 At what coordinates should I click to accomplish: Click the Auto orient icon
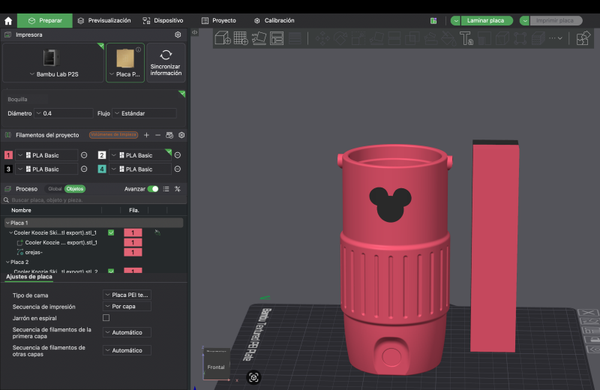(259, 38)
